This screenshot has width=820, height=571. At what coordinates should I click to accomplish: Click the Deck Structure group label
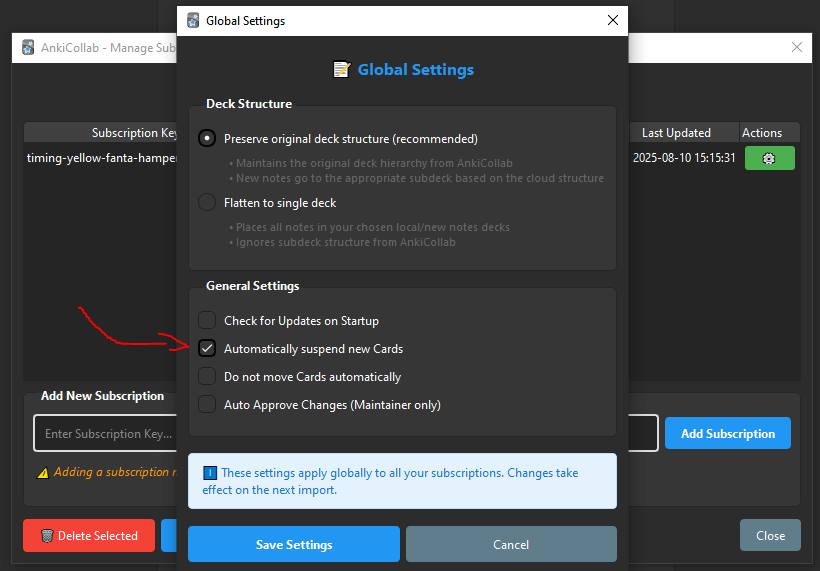pos(249,104)
